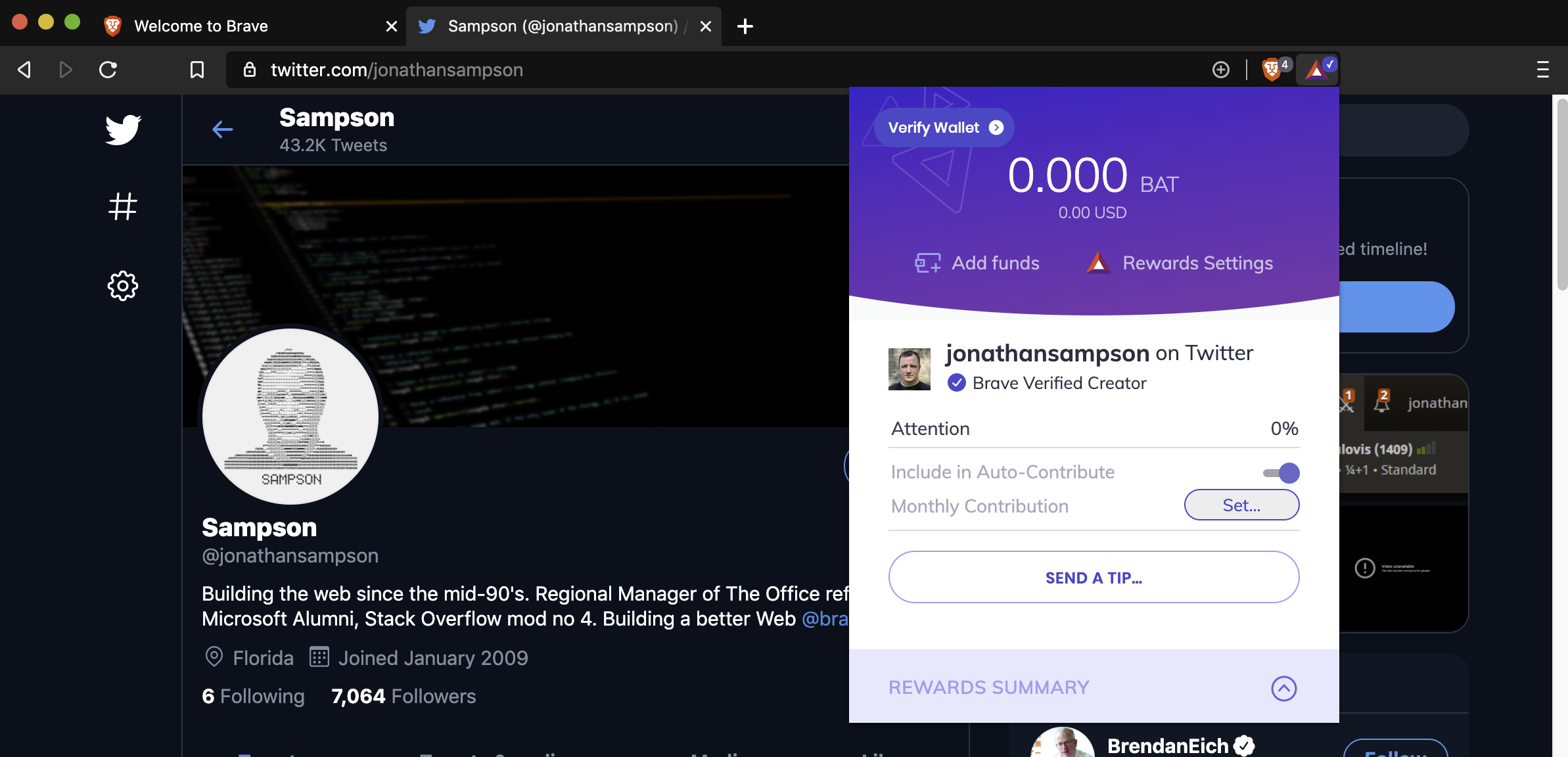
Task: Click the Brave Verified Creator badge
Action: [1047, 383]
